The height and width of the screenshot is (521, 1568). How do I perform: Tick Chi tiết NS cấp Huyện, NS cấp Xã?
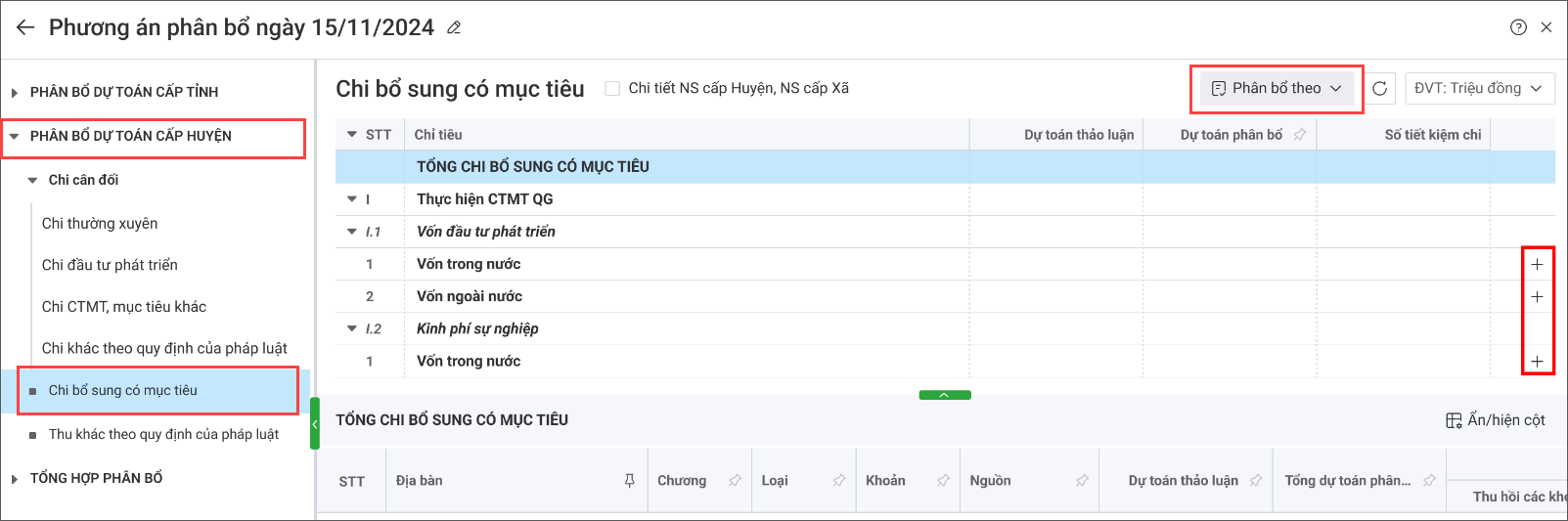coord(612,89)
